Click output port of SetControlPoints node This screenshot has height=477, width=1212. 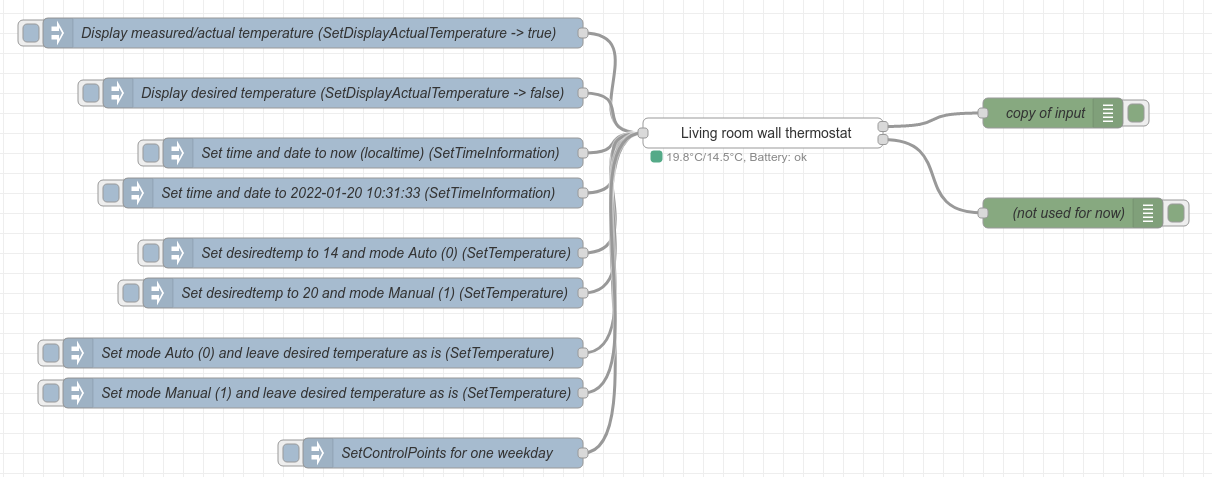pos(583,453)
